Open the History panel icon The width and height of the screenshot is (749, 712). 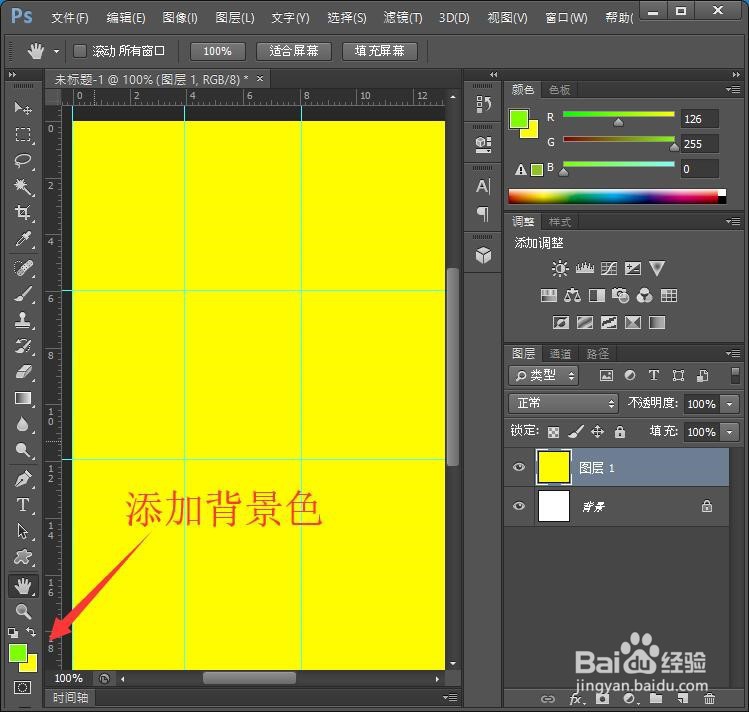click(483, 104)
